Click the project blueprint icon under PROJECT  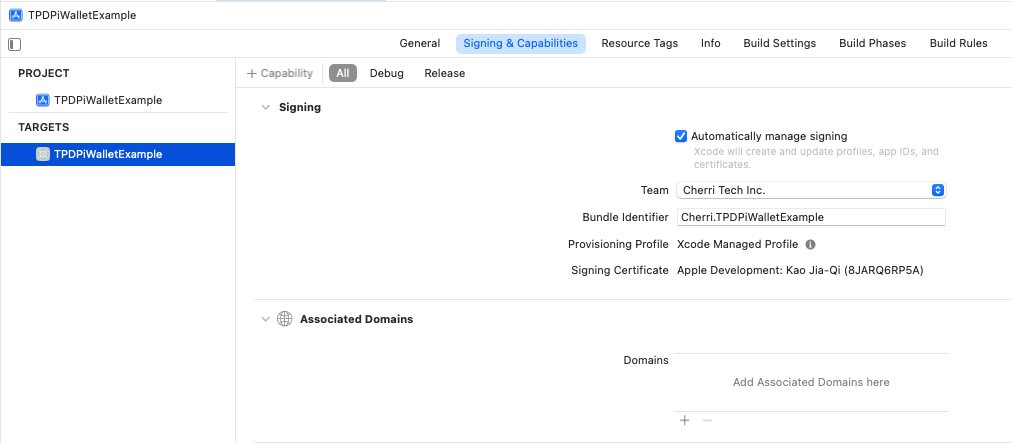pos(43,100)
